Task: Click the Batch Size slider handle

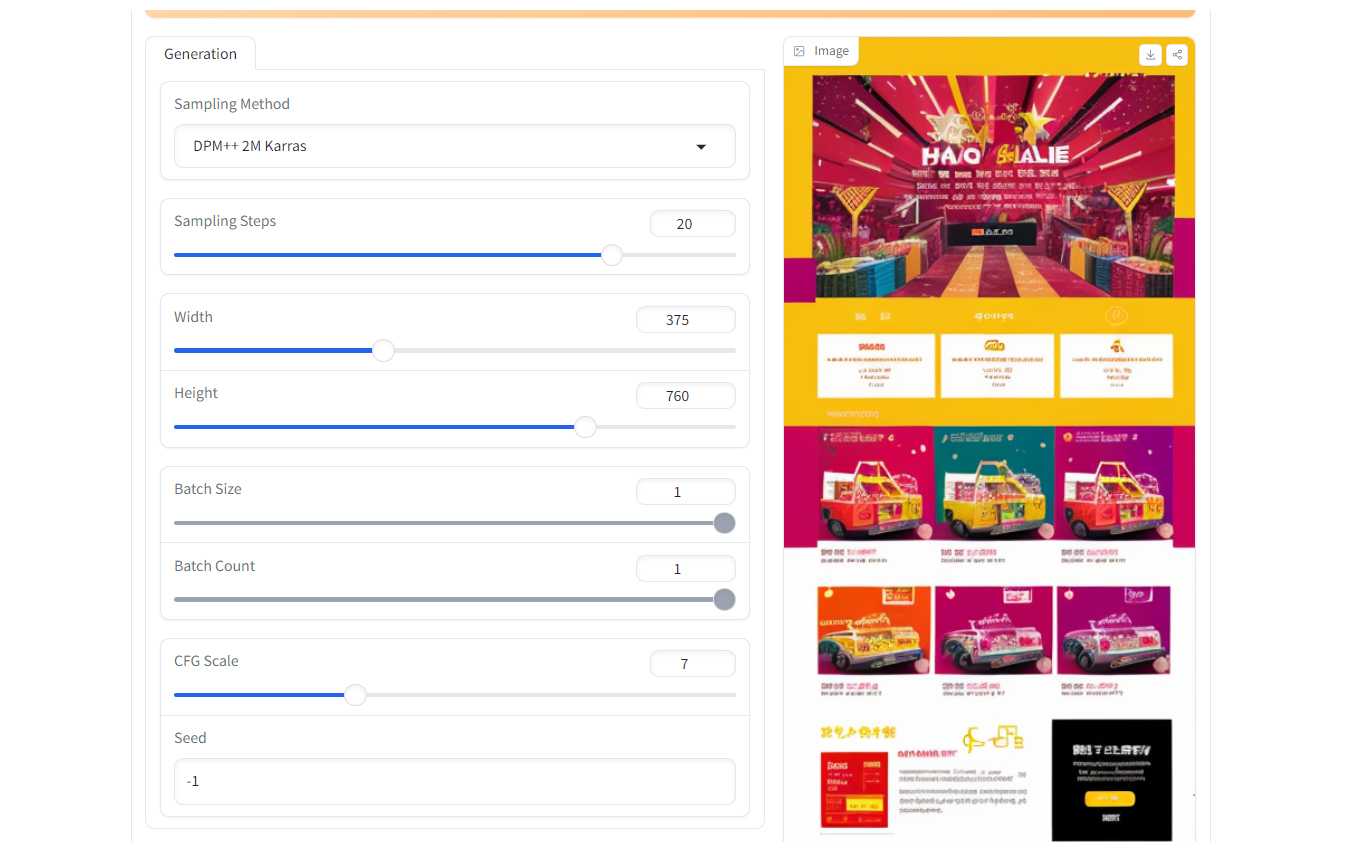Action: pos(724,523)
